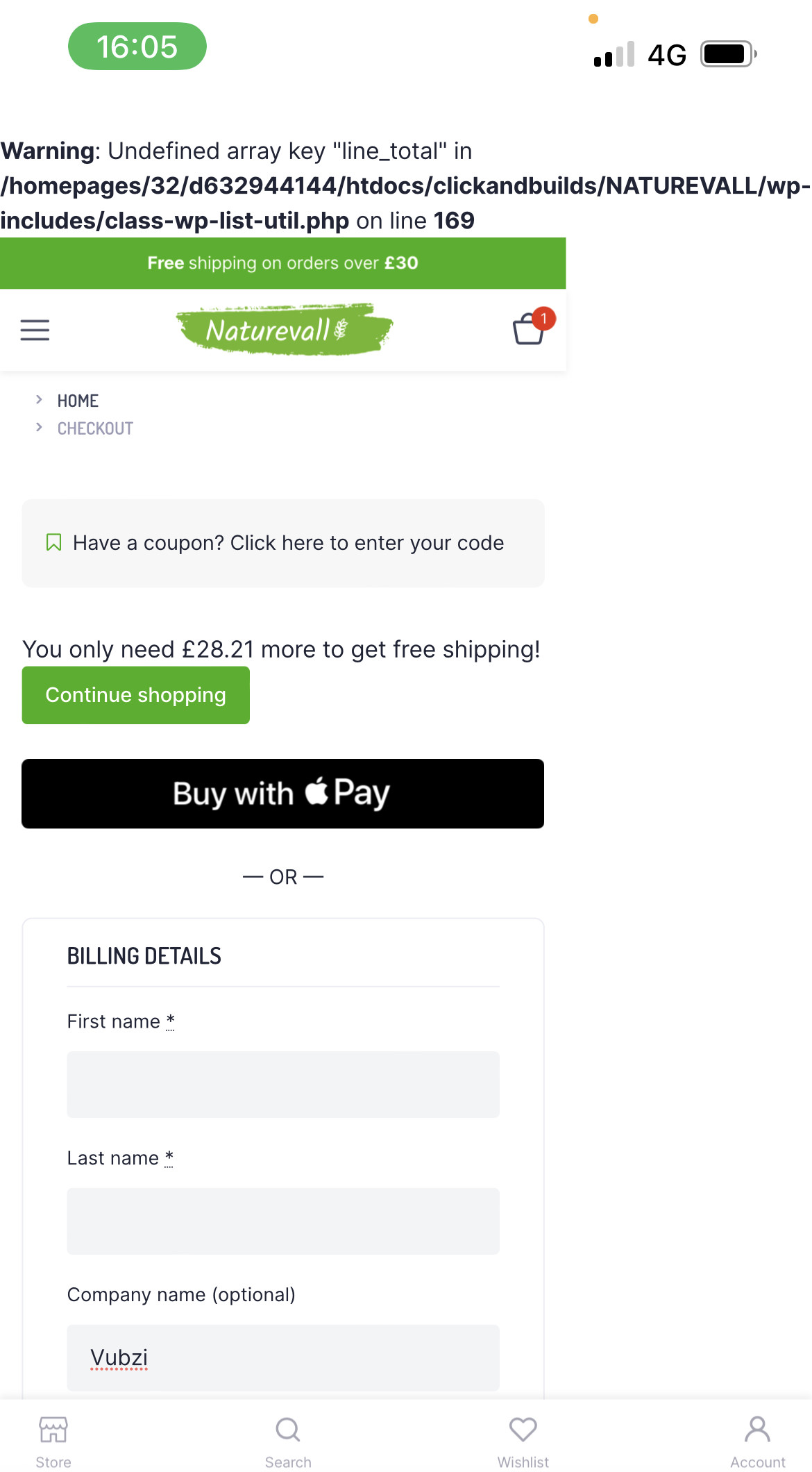Open the Account profile icon
Screen dimensions: 812x1472
(758, 1429)
